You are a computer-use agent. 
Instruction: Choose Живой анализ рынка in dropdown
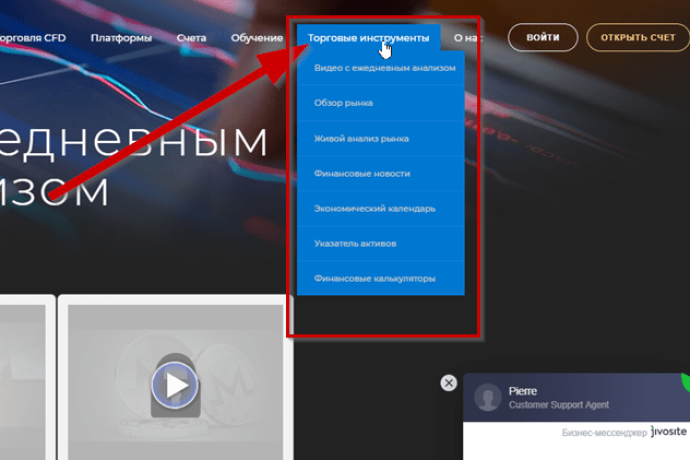click(381, 138)
